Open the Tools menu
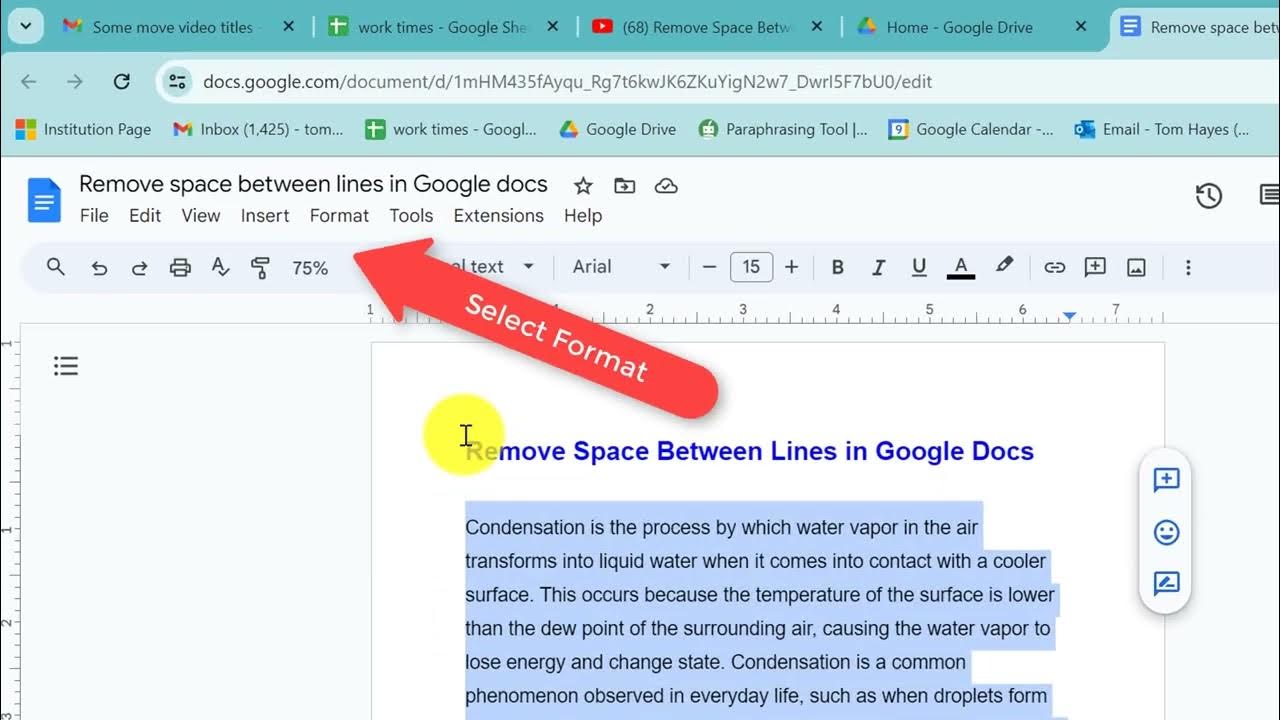1280x720 pixels. 411,215
